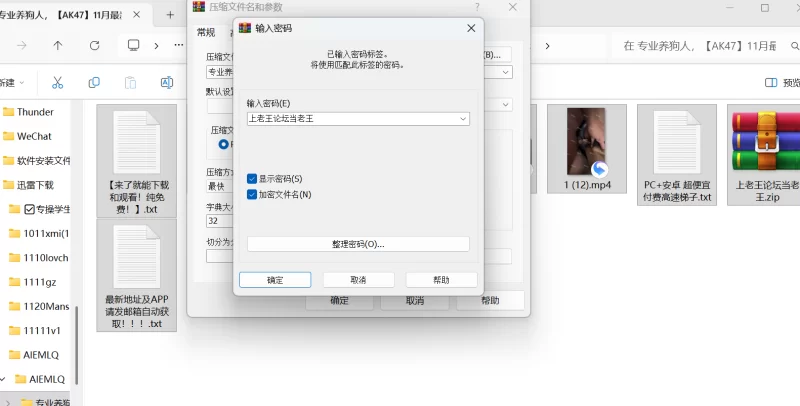
Task: Click 确定 in the password dialog
Action: tap(275, 280)
